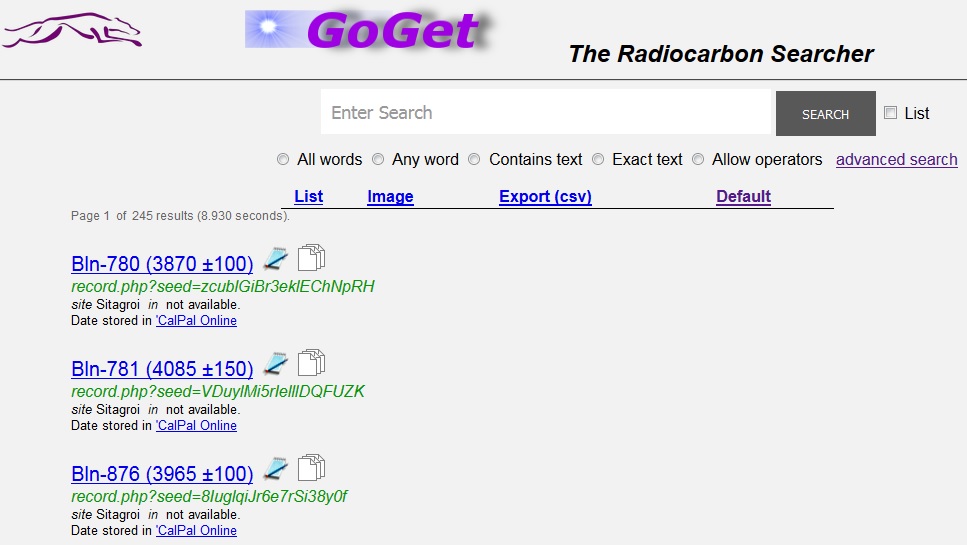Viewport: 967px width, 545px height.
Task: Follow the CalPal Online link under Bln-876
Action: [x=197, y=530]
